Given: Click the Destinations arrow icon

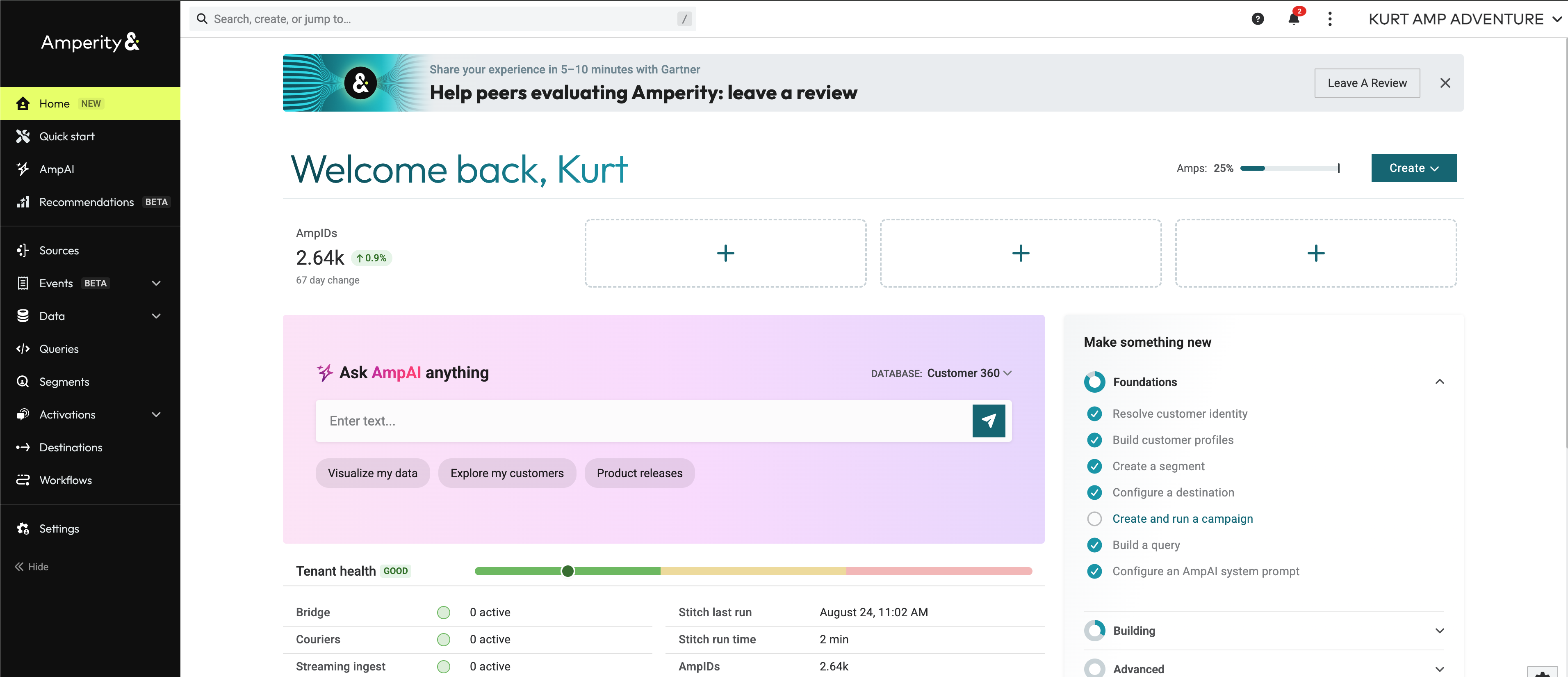Looking at the screenshot, I should click(23, 448).
